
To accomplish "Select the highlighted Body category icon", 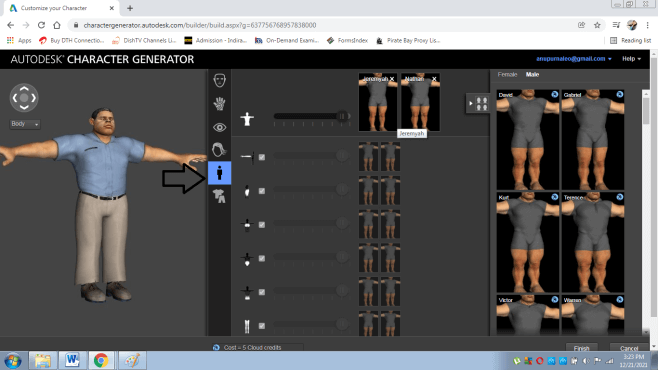I will tap(219, 173).
